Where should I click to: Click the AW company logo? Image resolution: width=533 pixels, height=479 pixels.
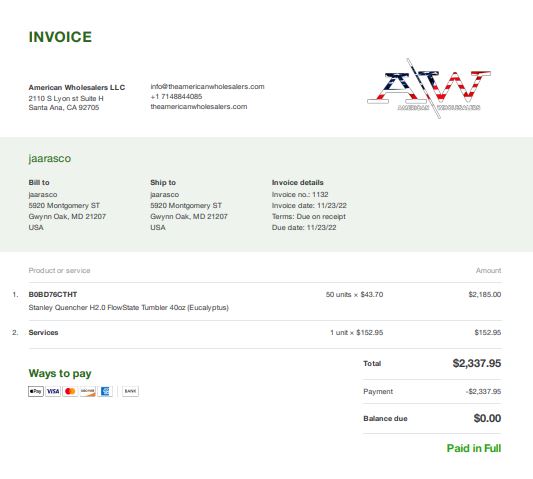pos(429,88)
